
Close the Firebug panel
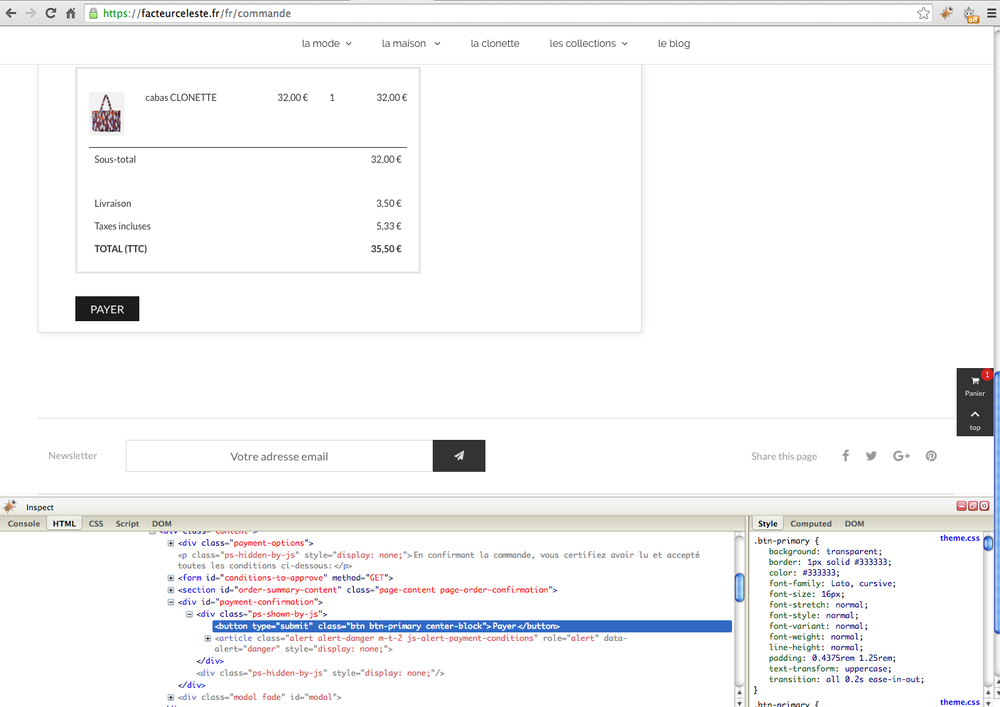coord(984,506)
